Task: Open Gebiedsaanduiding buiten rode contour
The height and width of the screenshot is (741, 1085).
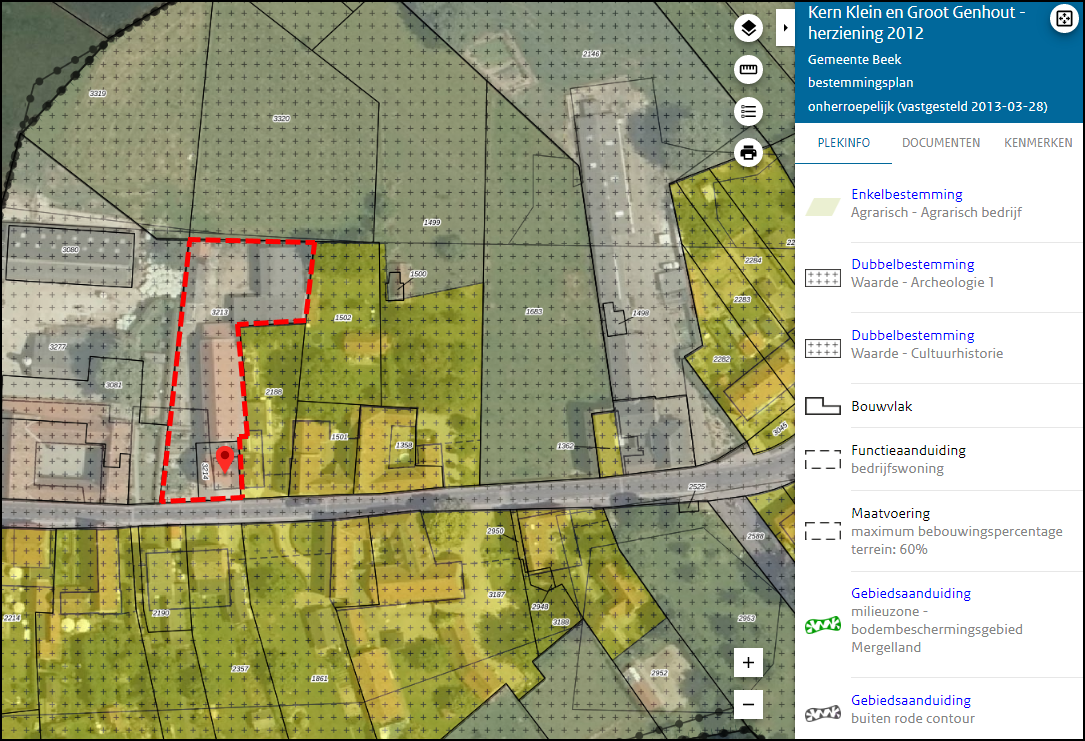Action: pos(910,700)
